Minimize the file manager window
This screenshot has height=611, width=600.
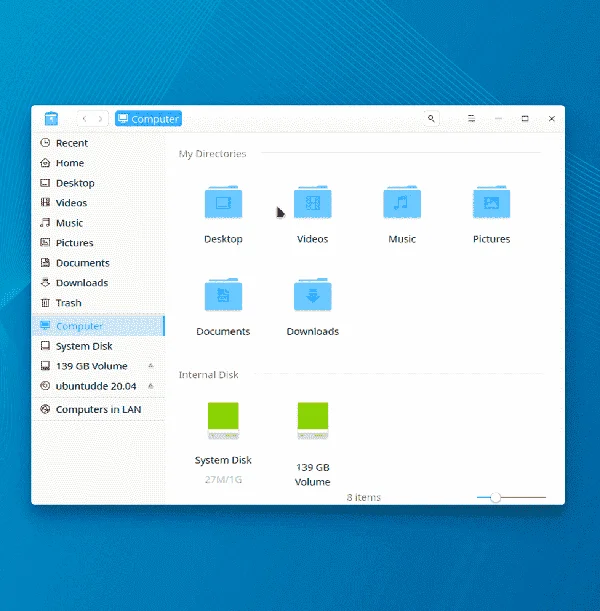click(498, 118)
